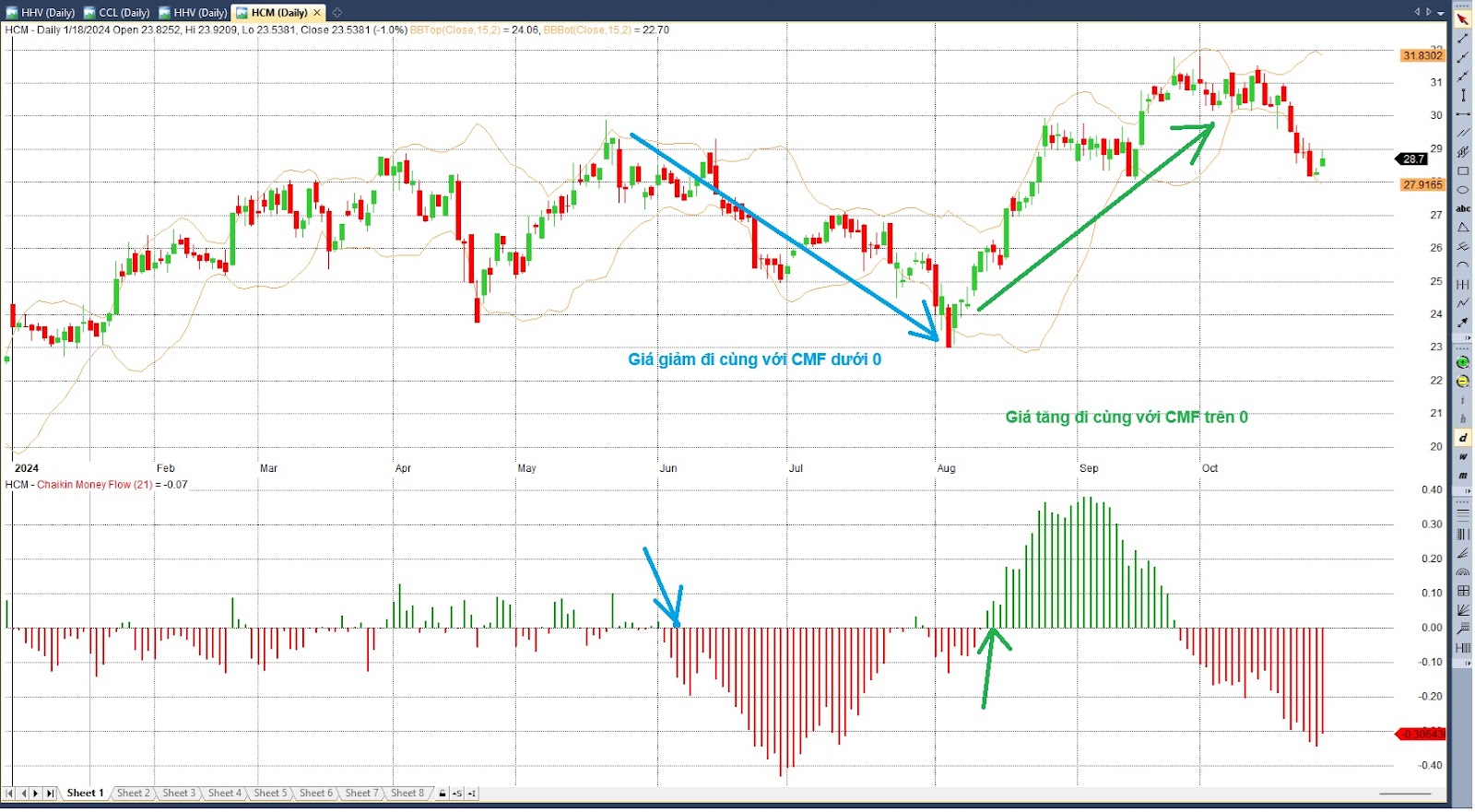Select the arc drawing tool

tap(1463, 265)
